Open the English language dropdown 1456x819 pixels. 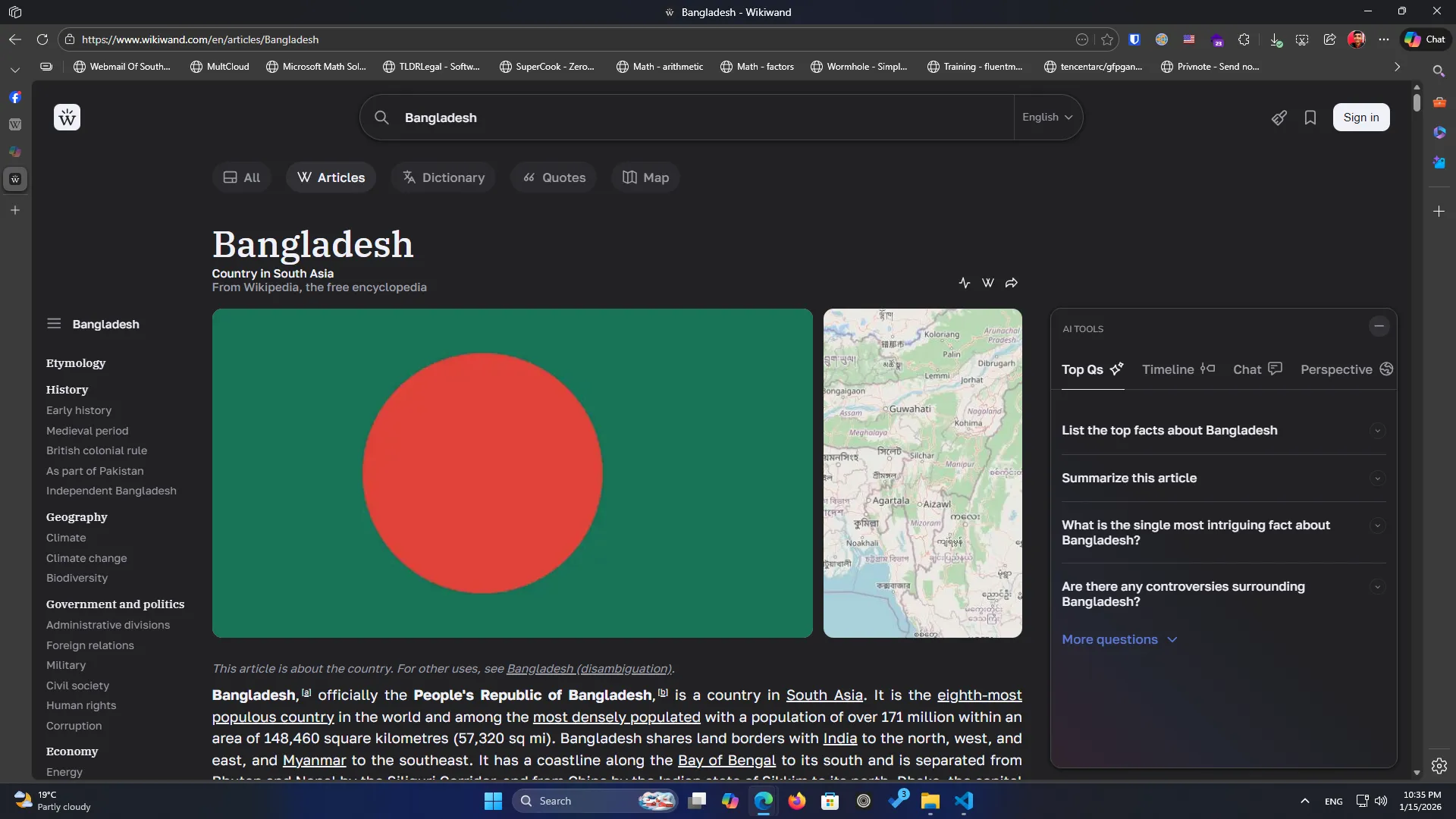coord(1047,117)
